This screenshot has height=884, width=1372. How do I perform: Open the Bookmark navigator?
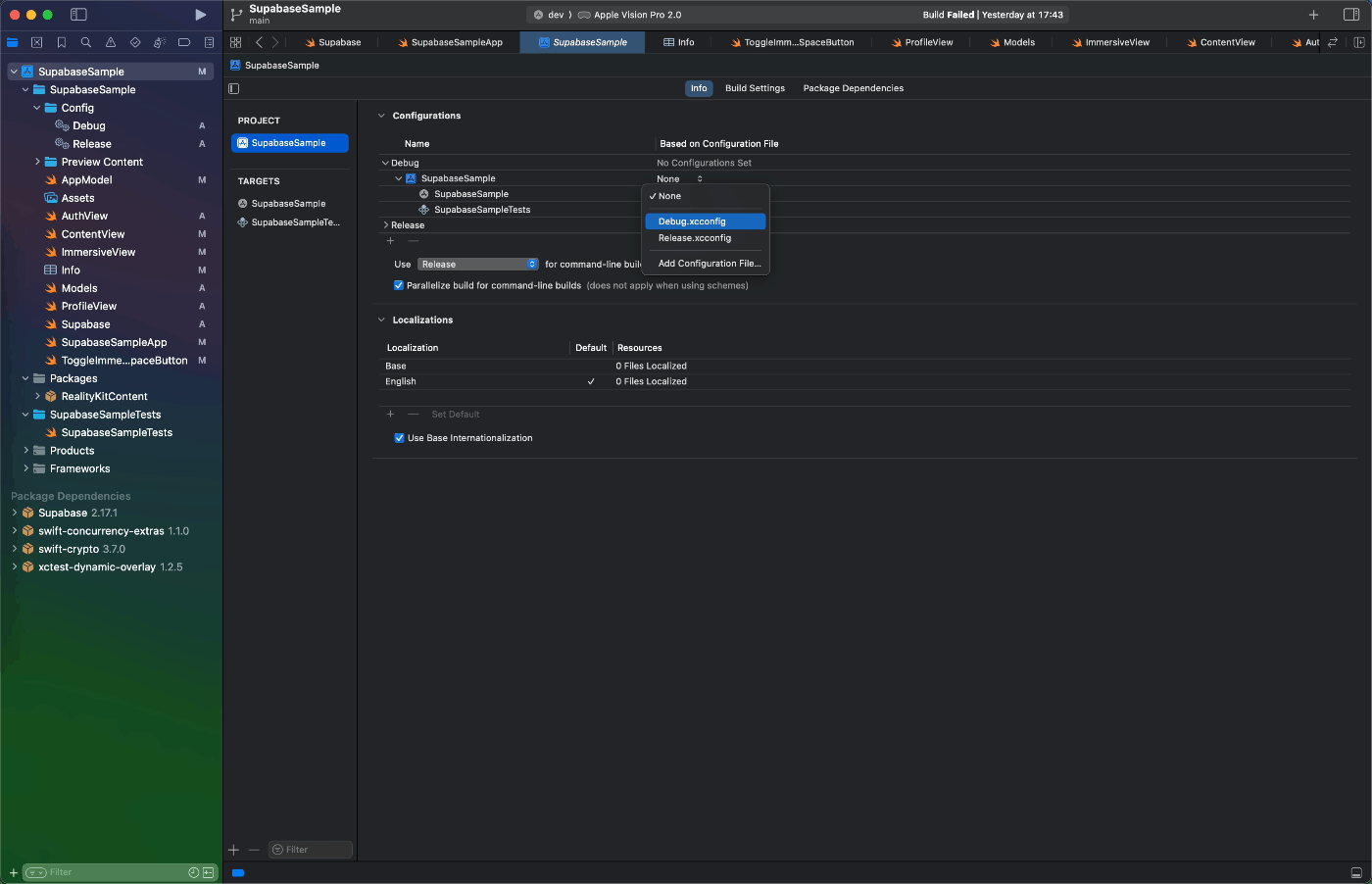(x=62, y=42)
